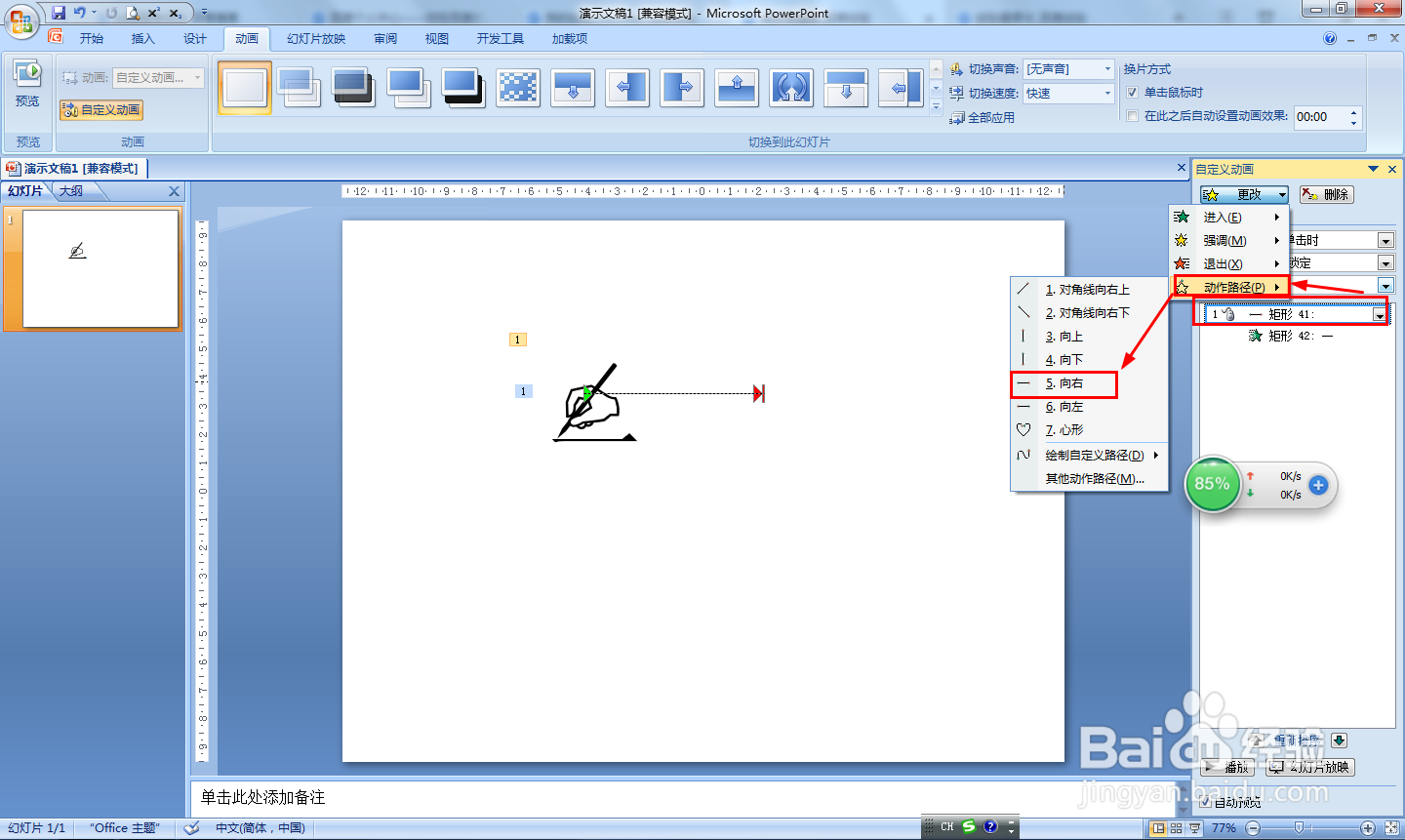Click the 预览 animation preview button
This screenshot has height=840, width=1405.
[x=27, y=84]
